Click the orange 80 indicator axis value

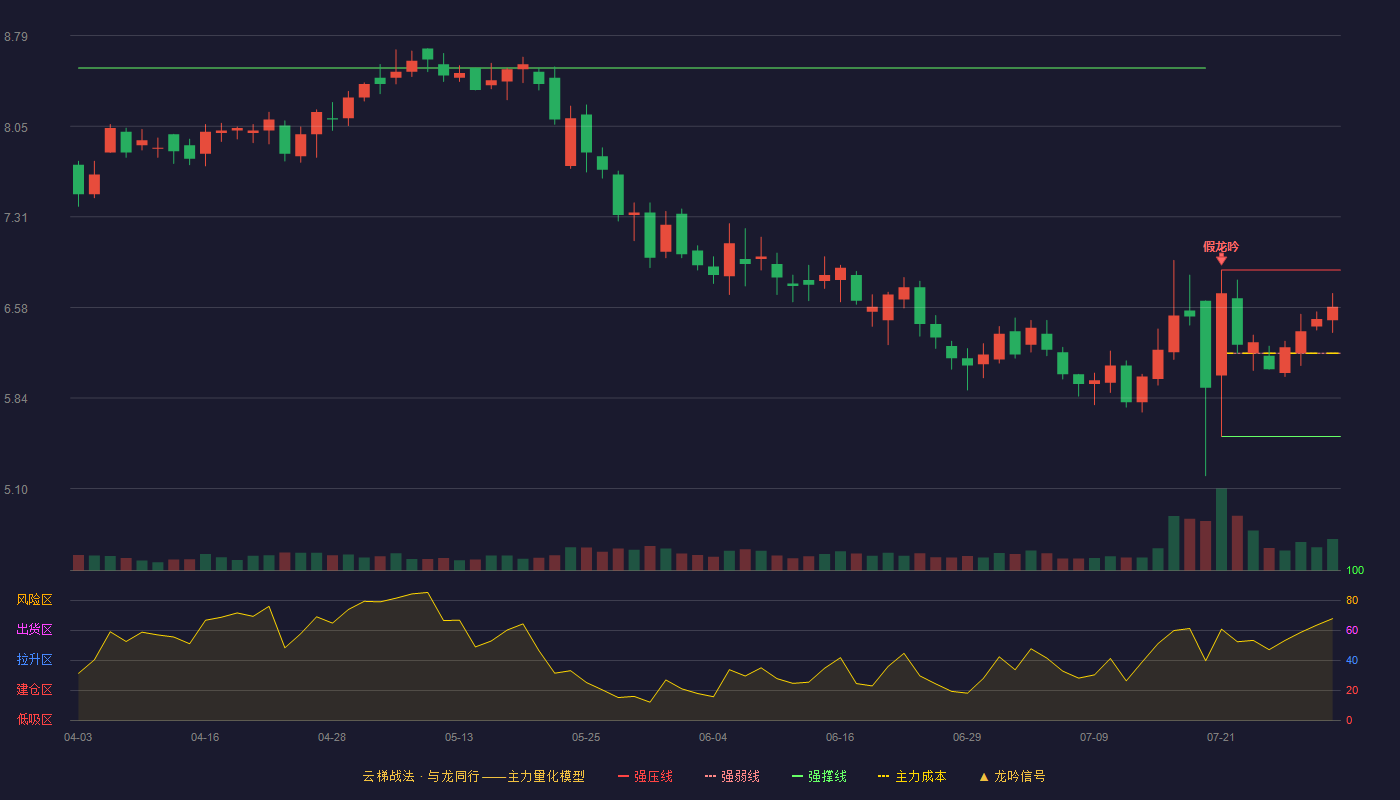(x=1352, y=600)
